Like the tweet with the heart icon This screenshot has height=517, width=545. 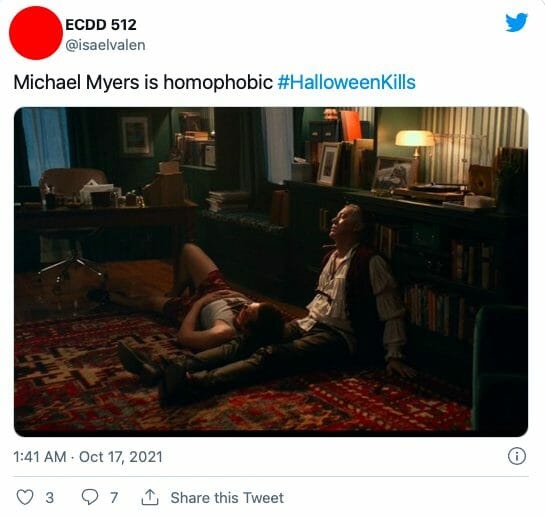25,497
